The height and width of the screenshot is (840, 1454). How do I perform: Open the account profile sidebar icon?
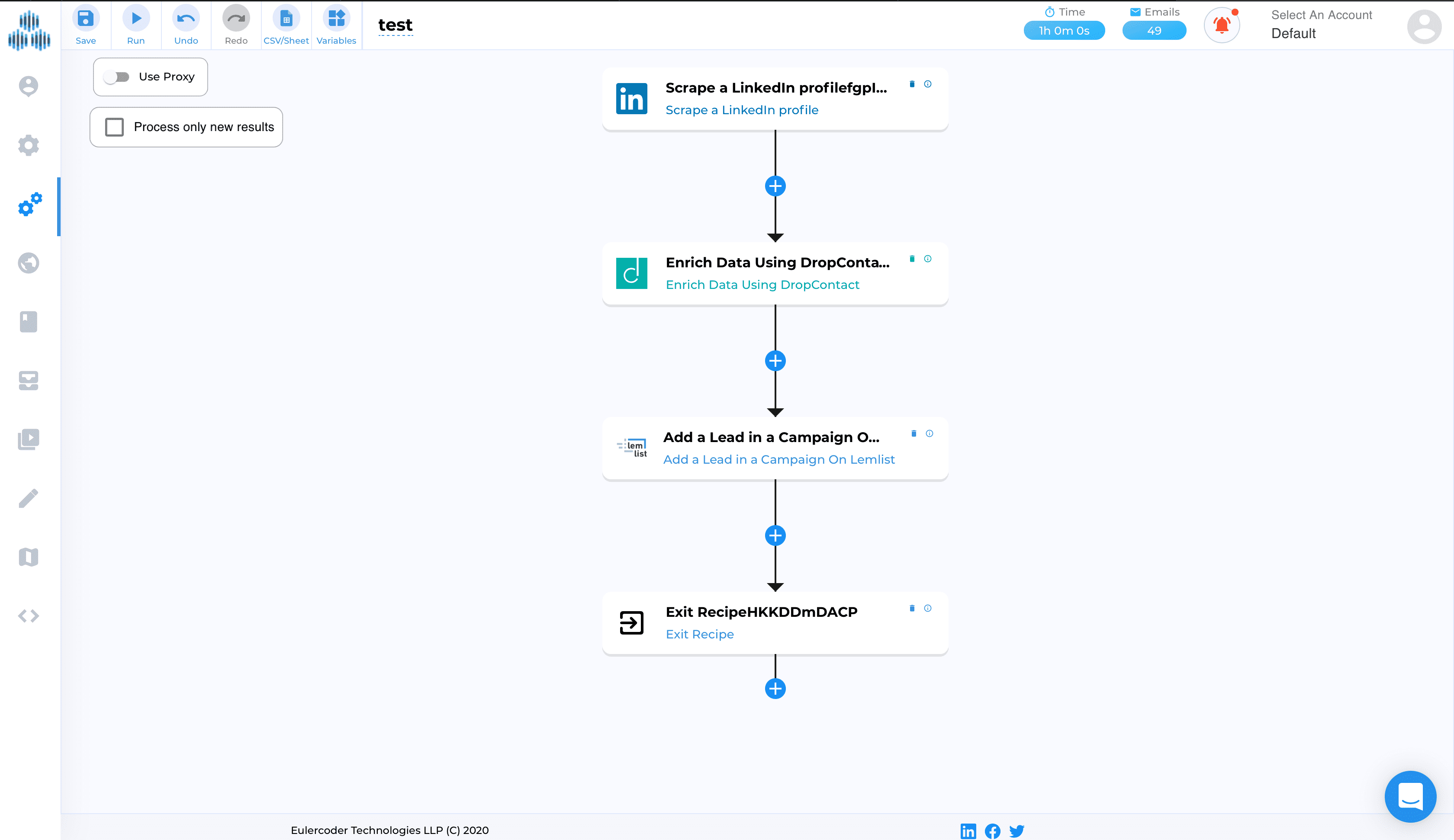[x=28, y=86]
